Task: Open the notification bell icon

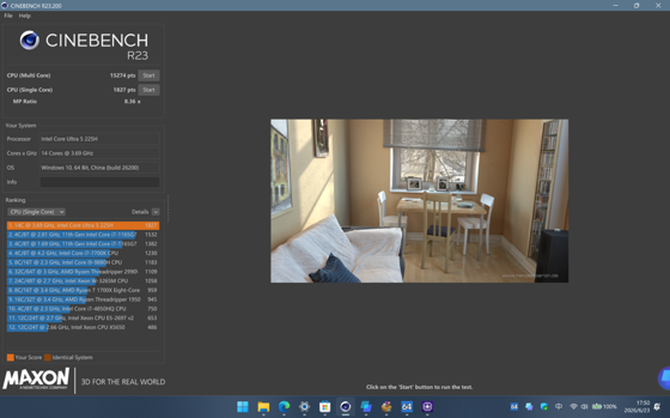Action: [658, 406]
